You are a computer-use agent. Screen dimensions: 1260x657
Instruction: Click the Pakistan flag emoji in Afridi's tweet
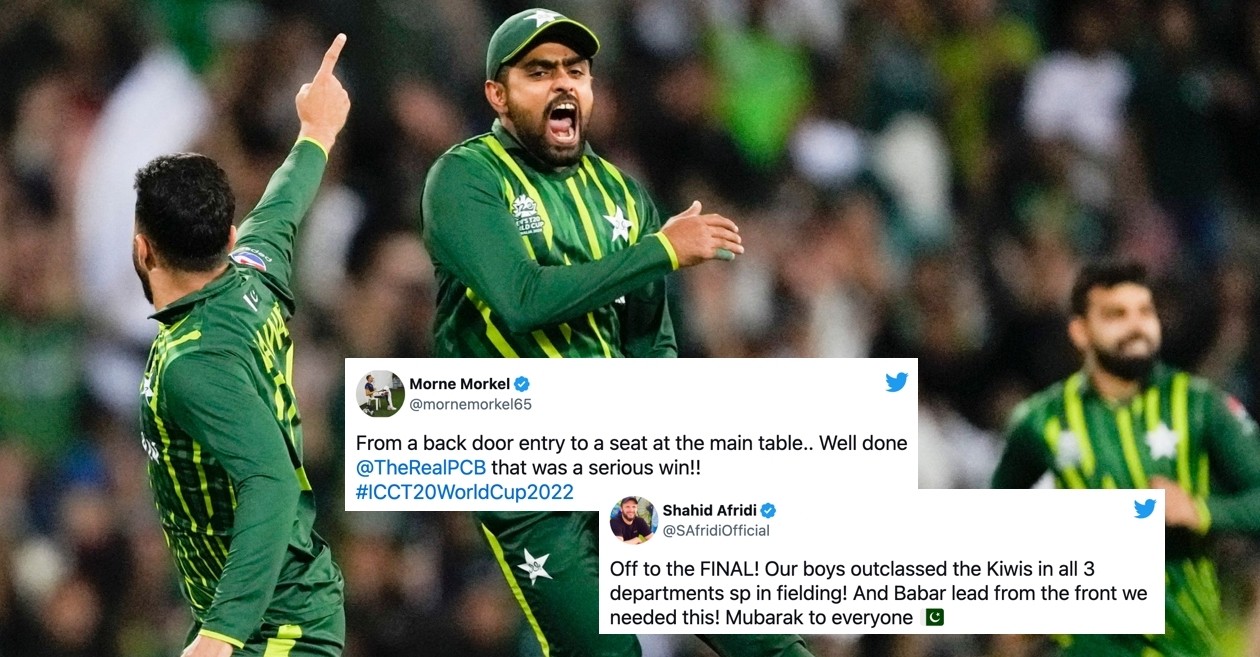pos(933,618)
